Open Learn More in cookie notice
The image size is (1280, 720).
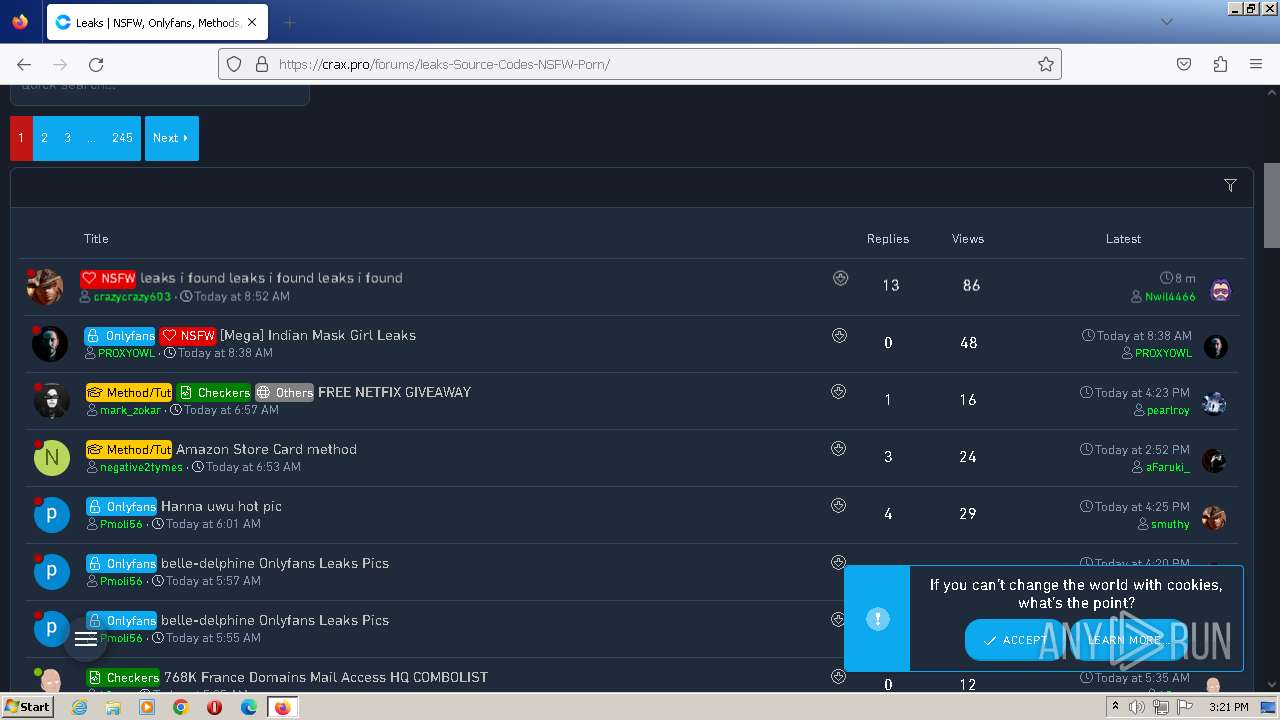pos(1124,640)
